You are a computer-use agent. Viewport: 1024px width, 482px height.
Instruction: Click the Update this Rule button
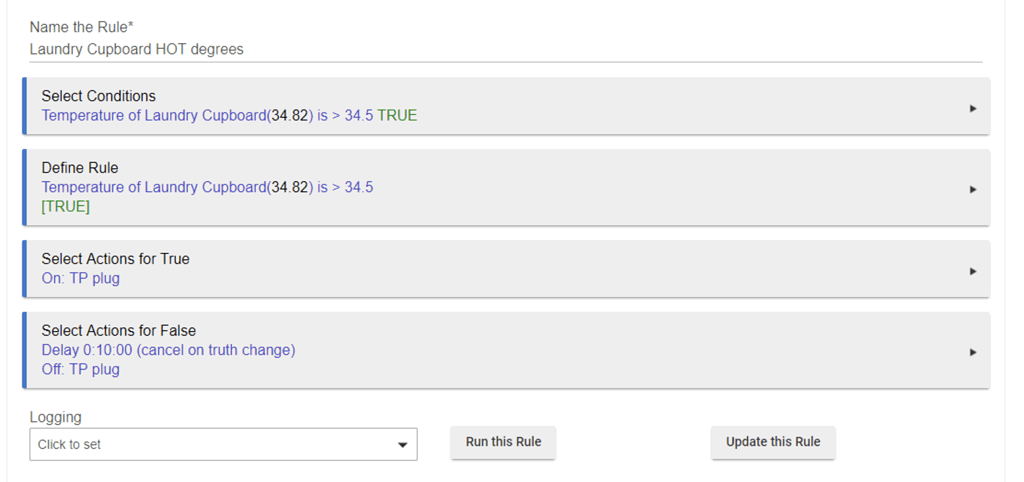point(773,442)
